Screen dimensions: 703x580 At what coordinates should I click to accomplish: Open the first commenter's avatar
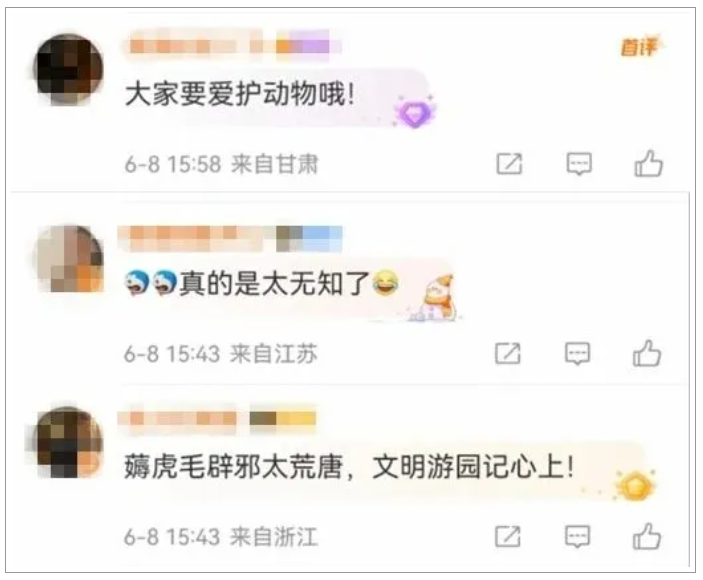coord(69,69)
